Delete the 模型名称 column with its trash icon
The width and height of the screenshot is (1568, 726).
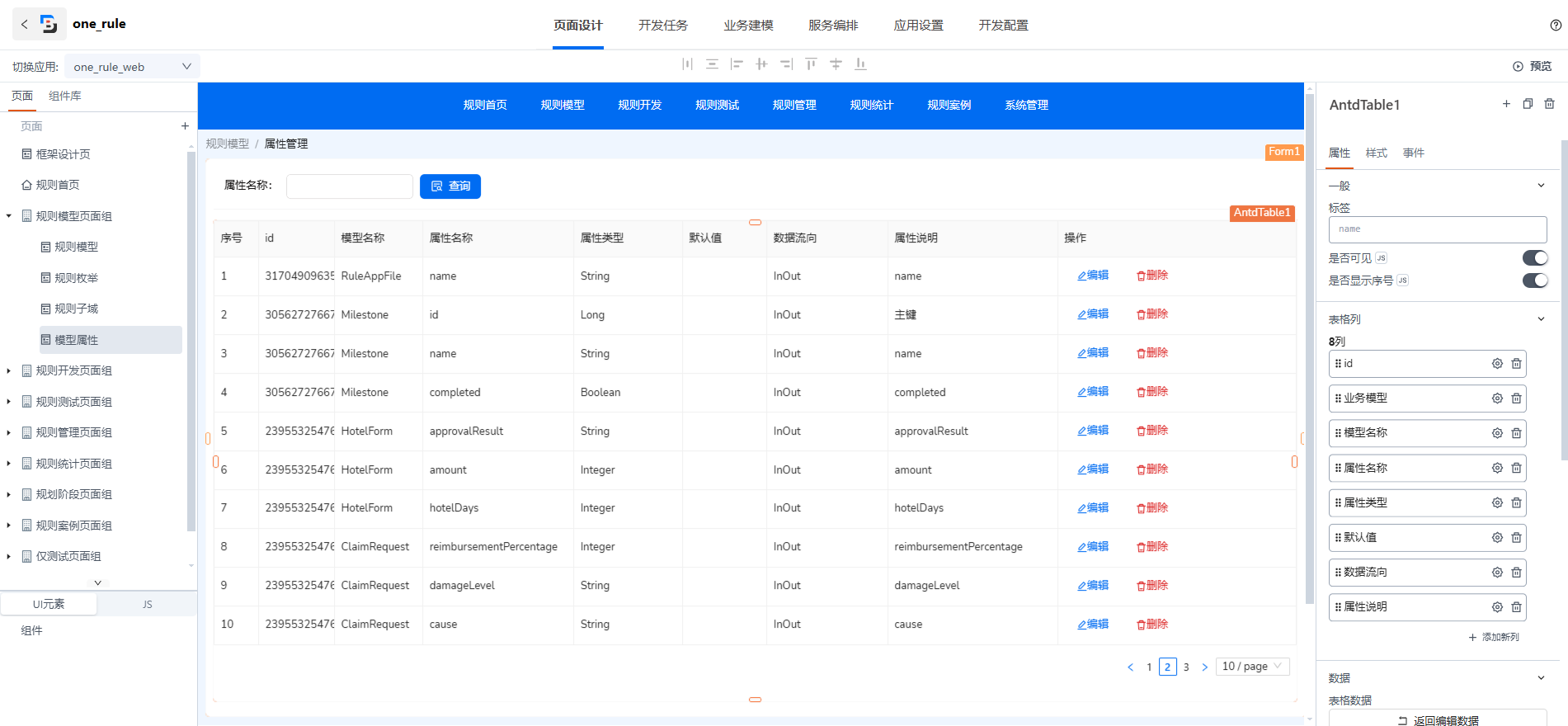[1516, 433]
